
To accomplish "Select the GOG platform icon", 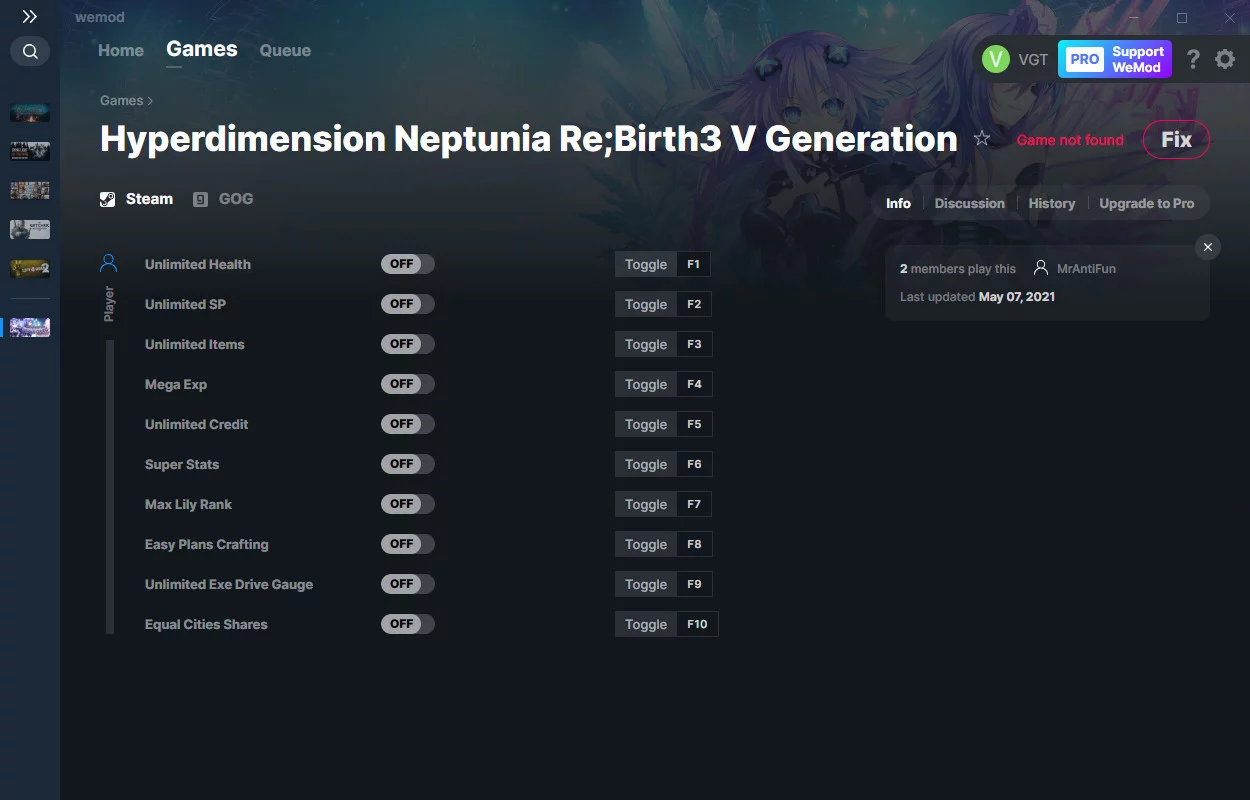I will (201, 199).
